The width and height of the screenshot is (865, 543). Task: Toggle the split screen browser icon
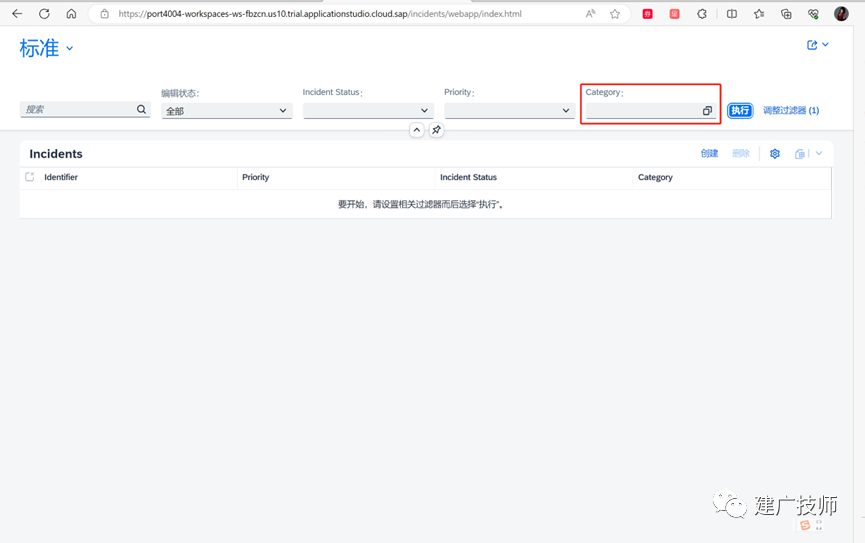731,14
